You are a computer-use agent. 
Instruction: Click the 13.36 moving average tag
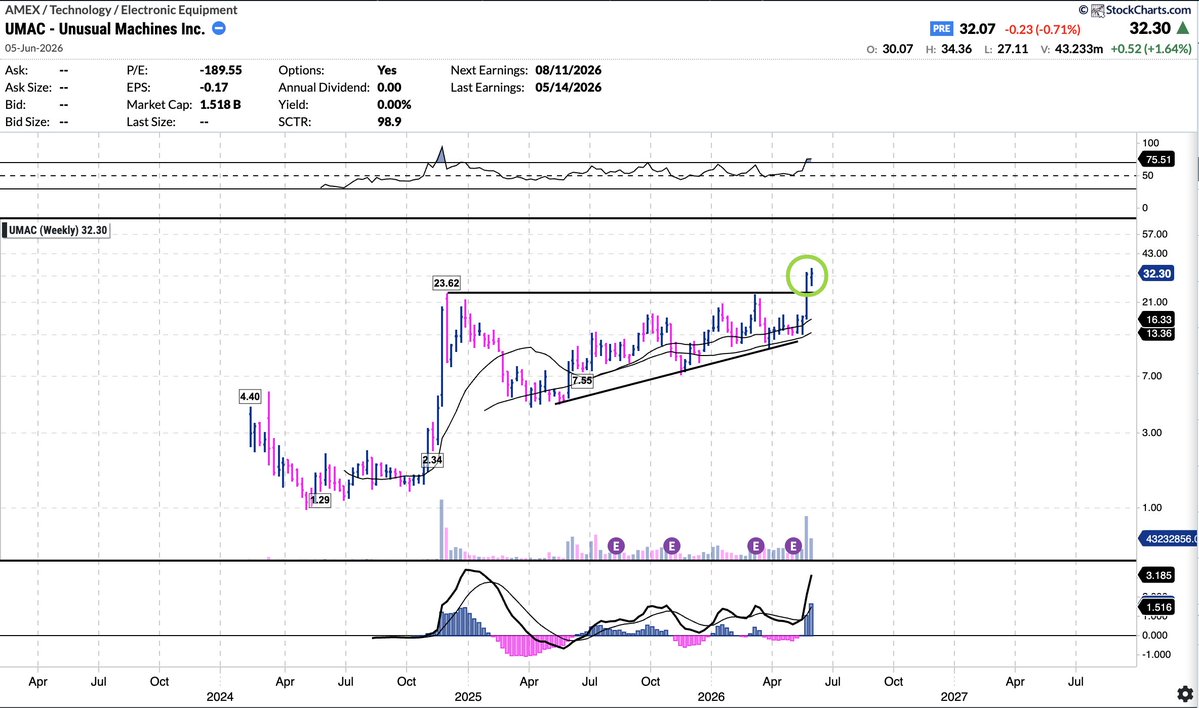tap(1157, 333)
